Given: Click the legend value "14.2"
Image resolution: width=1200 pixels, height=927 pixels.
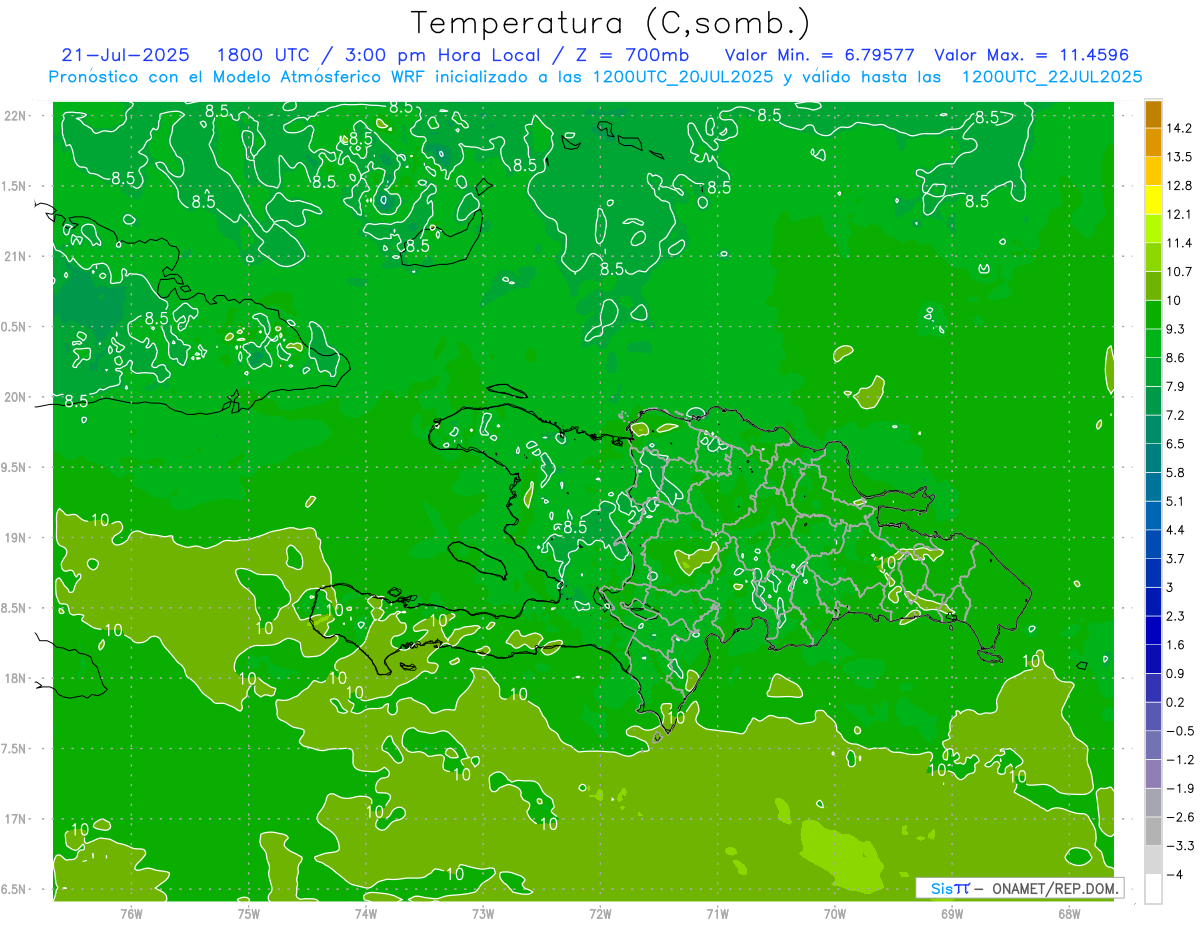Looking at the screenshot, I should pyautogui.click(x=1179, y=128).
